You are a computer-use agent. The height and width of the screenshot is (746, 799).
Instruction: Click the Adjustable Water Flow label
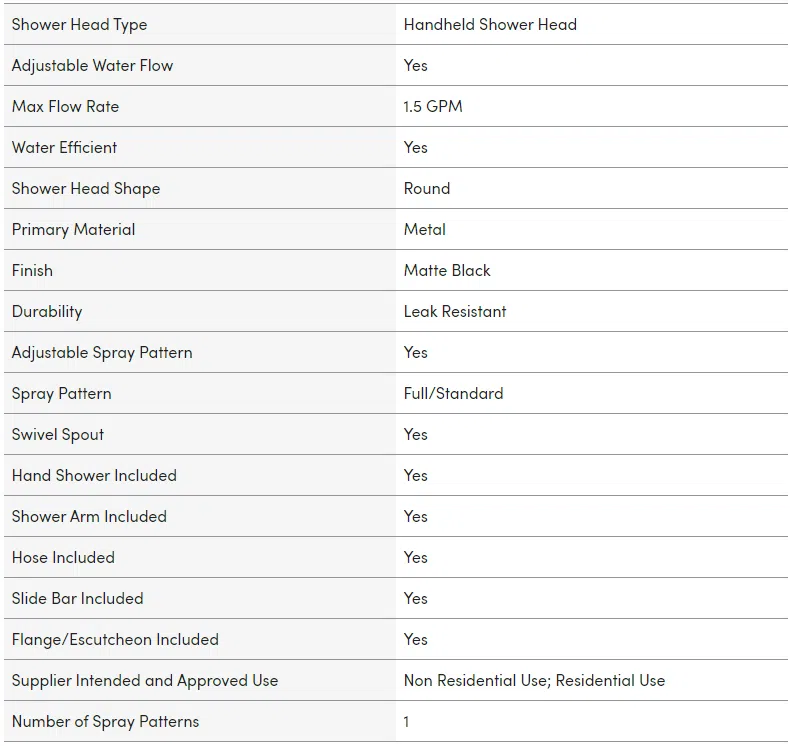pos(92,66)
